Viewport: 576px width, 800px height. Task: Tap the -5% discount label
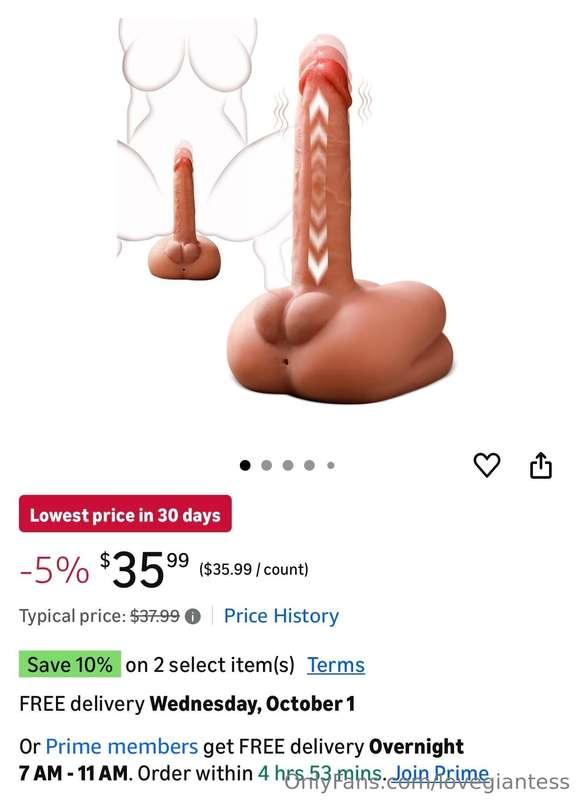[55, 570]
